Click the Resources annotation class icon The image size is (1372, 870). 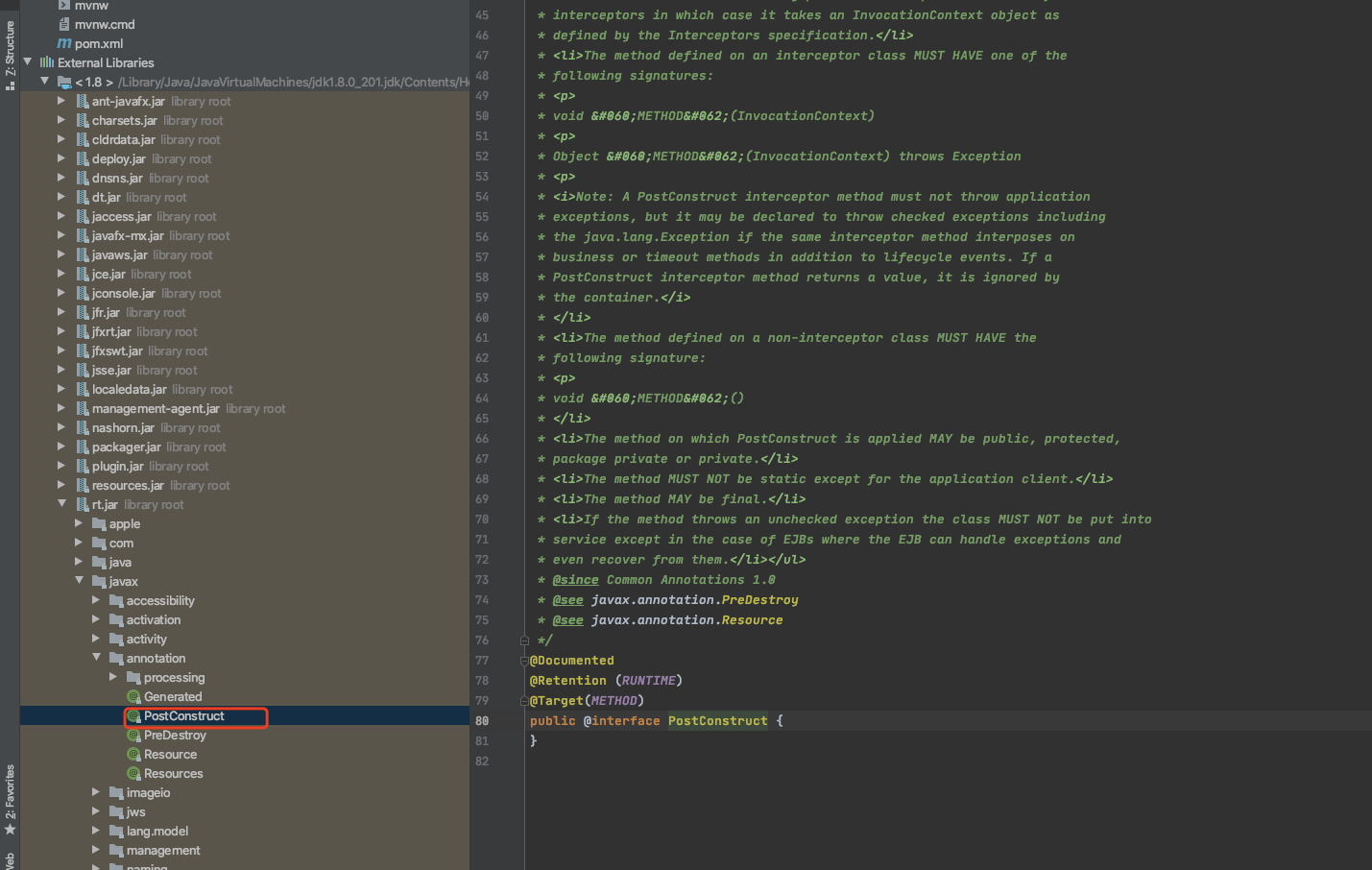pyautogui.click(x=134, y=774)
